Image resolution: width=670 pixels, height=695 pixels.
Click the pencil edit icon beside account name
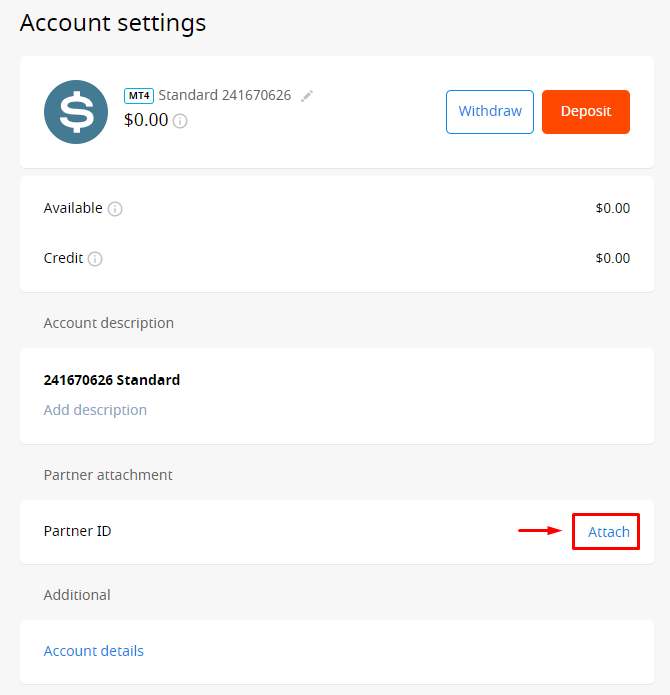(307, 96)
